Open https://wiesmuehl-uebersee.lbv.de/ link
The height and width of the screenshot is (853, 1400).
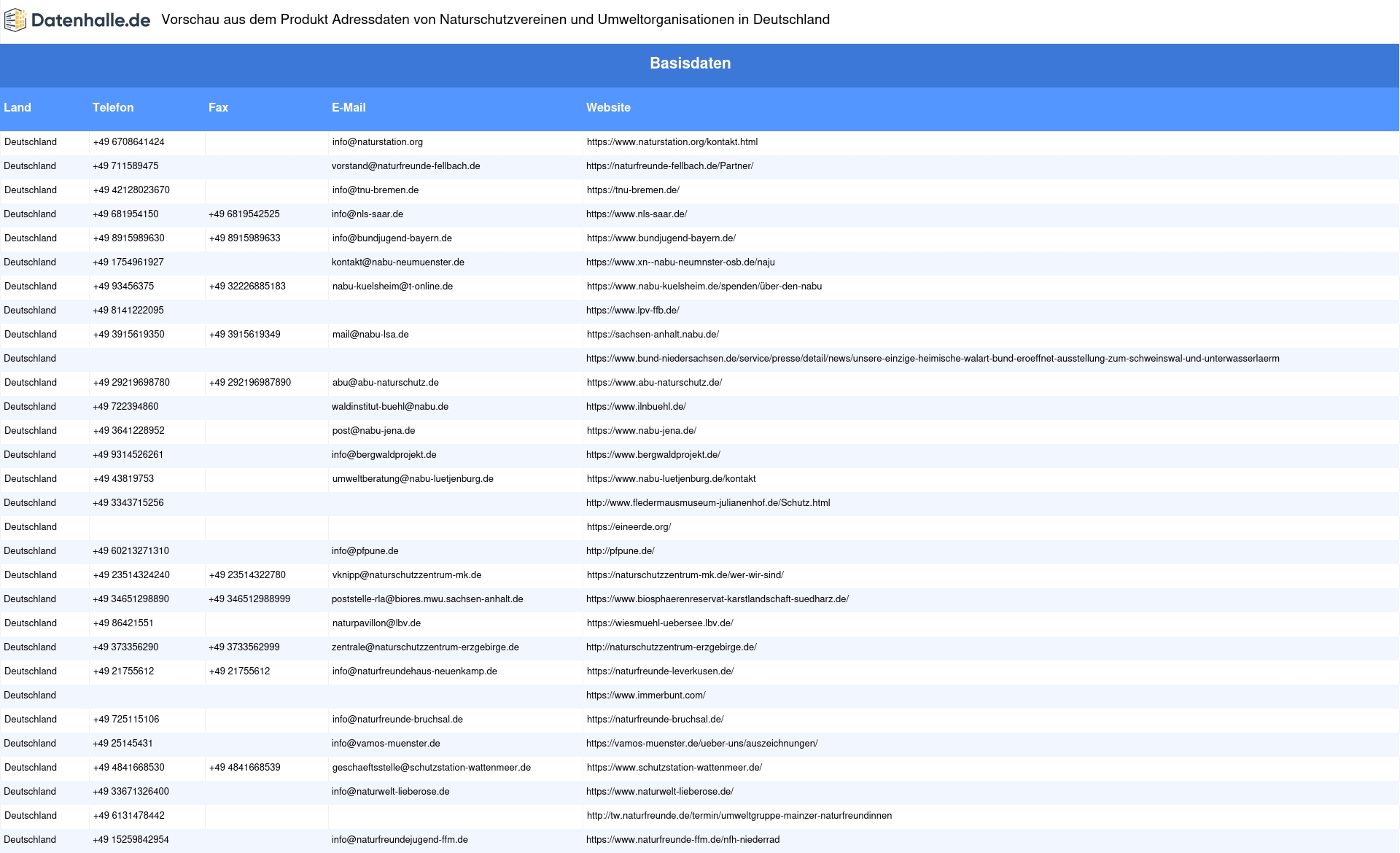pos(660,623)
